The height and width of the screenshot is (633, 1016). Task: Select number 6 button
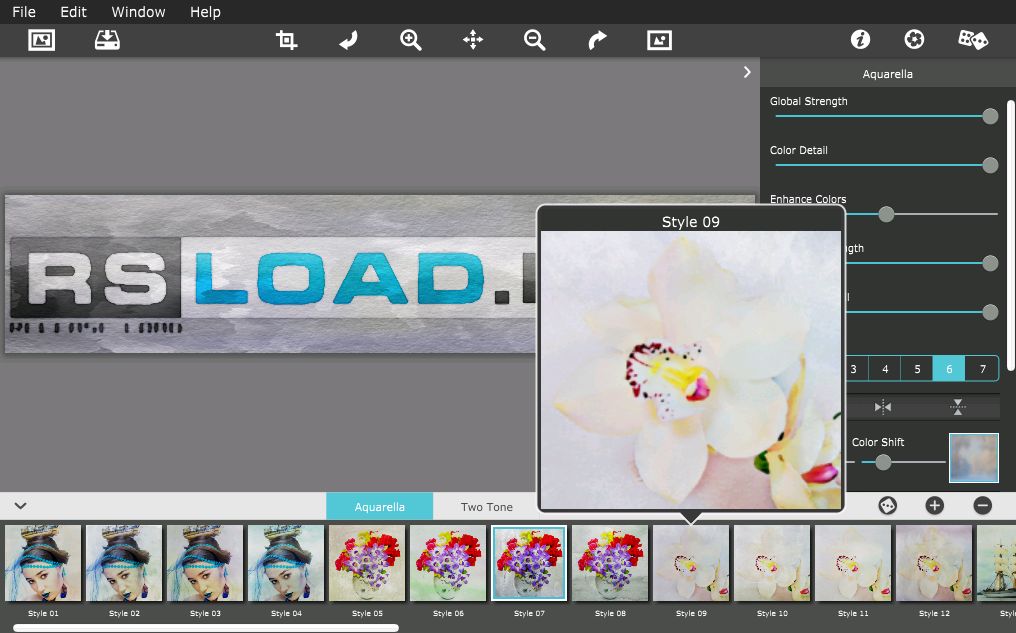point(949,369)
